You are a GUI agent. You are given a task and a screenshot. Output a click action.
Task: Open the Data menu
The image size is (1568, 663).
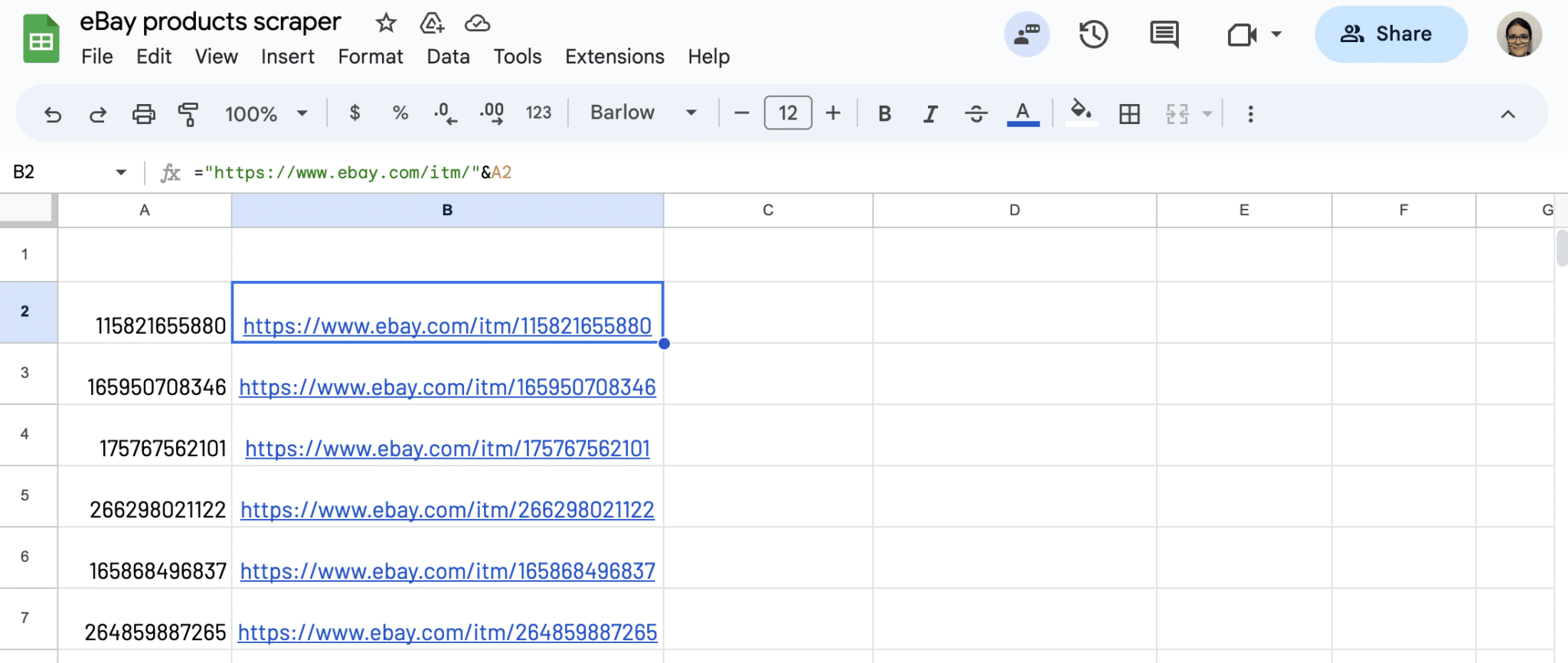[x=449, y=57]
